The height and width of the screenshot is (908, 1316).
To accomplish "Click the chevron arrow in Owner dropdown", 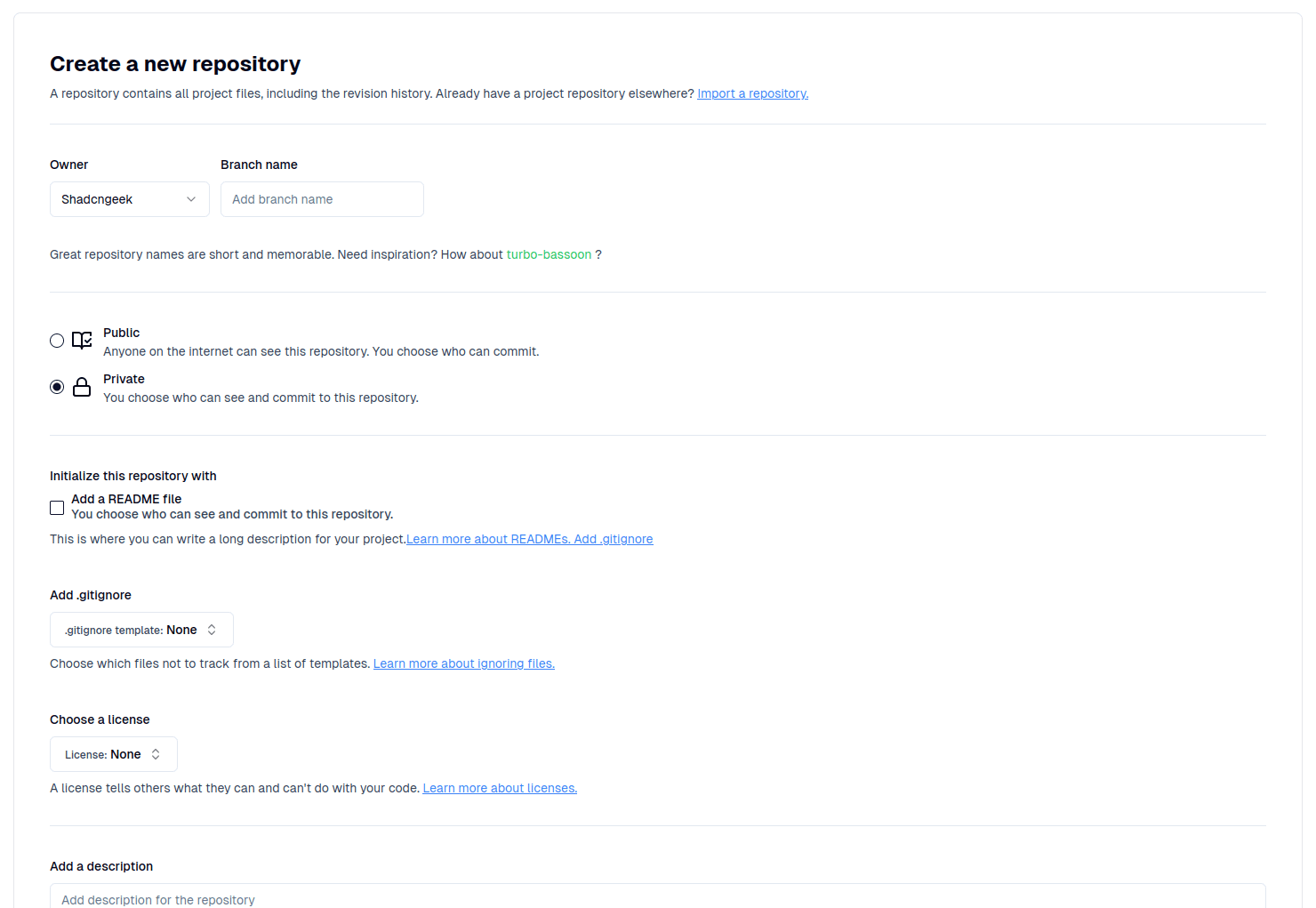I will pos(191,199).
